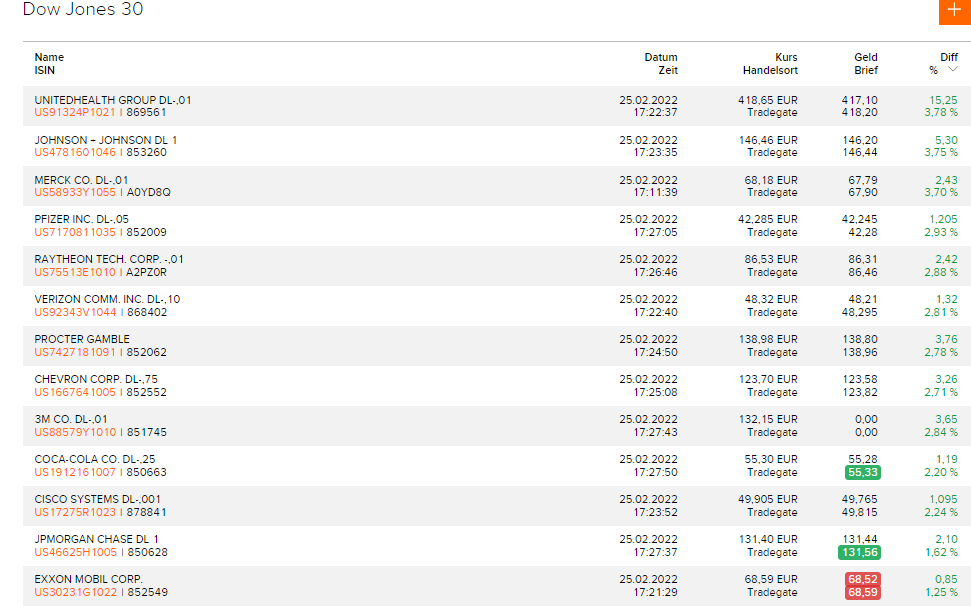The height and width of the screenshot is (607, 971).
Task: Open the MERCK CO. stock link
Action: pyautogui.click(x=81, y=180)
